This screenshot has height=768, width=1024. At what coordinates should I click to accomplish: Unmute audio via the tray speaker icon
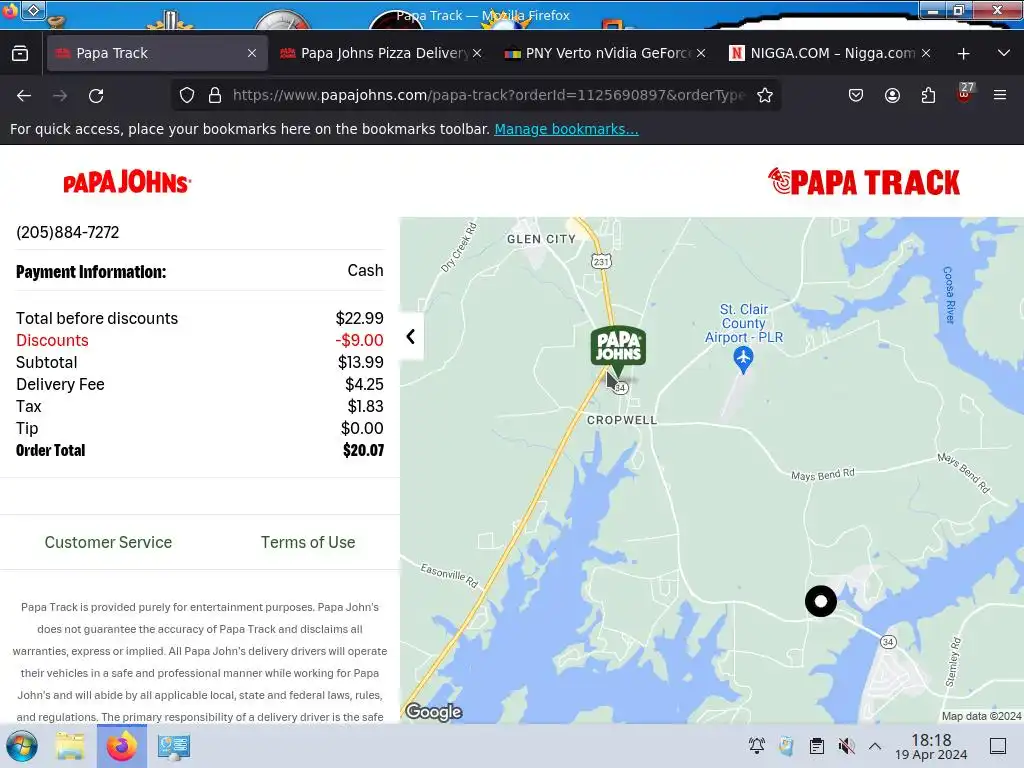(846, 746)
